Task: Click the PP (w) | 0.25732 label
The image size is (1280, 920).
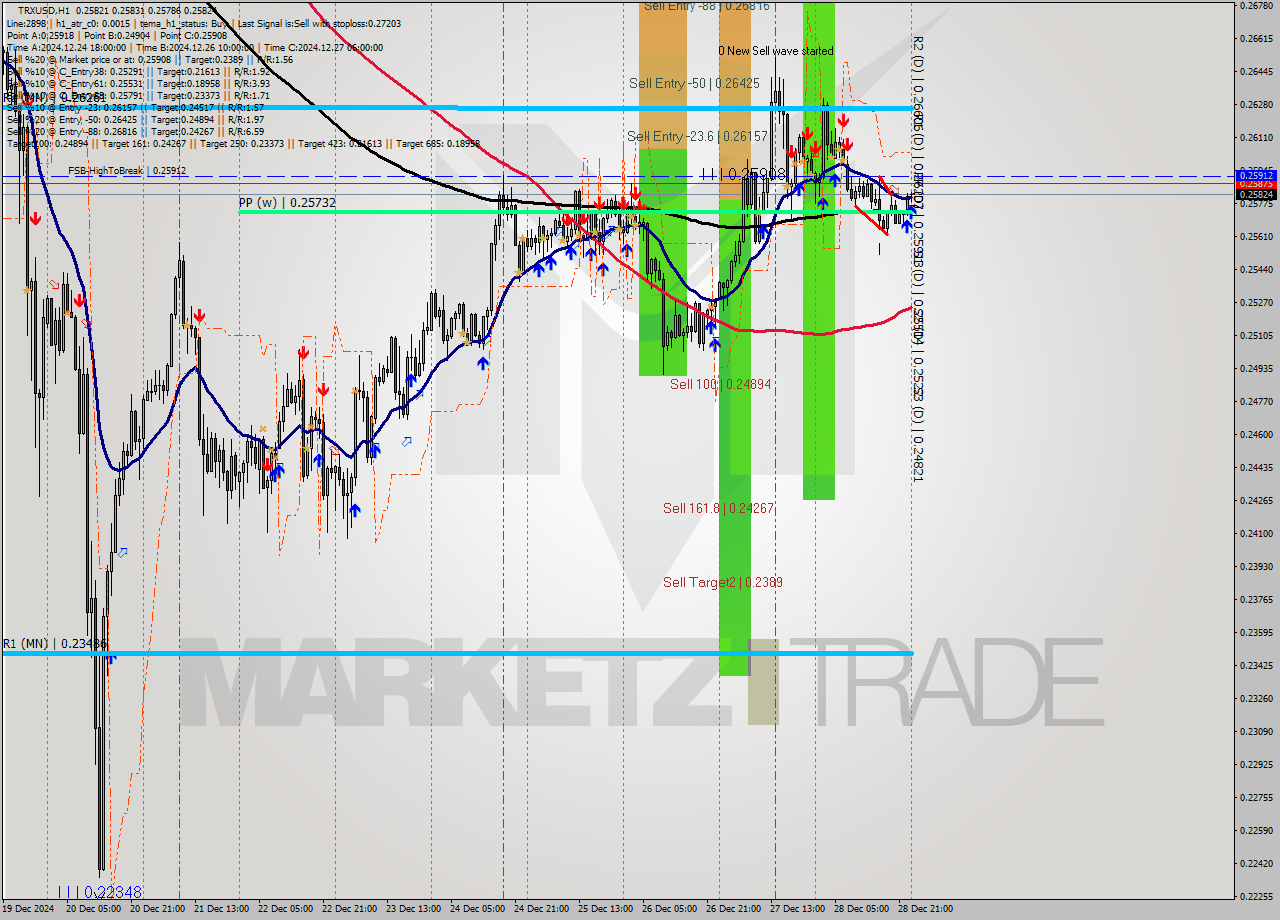Action: tap(287, 203)
